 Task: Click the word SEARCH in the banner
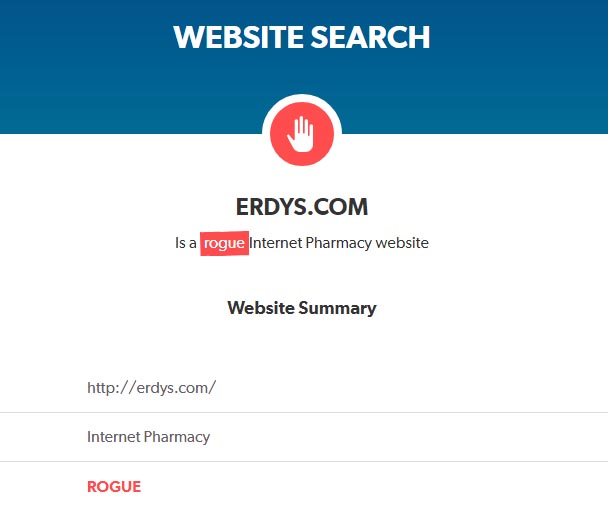(370, 37)
